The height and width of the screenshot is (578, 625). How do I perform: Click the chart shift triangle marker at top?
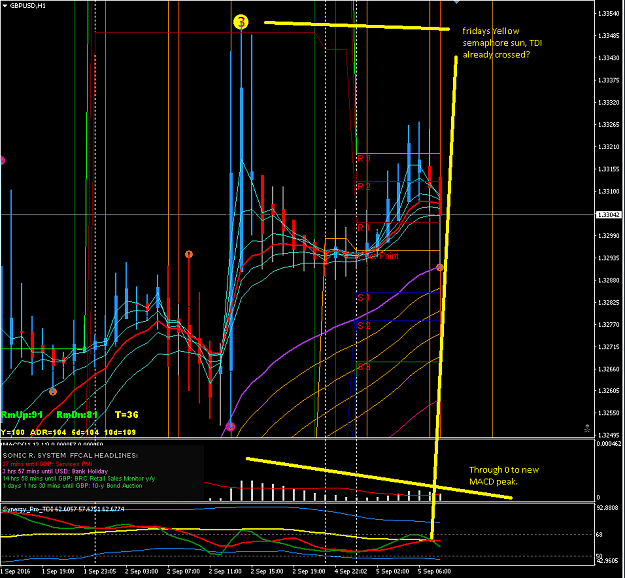tap(456, 2)
